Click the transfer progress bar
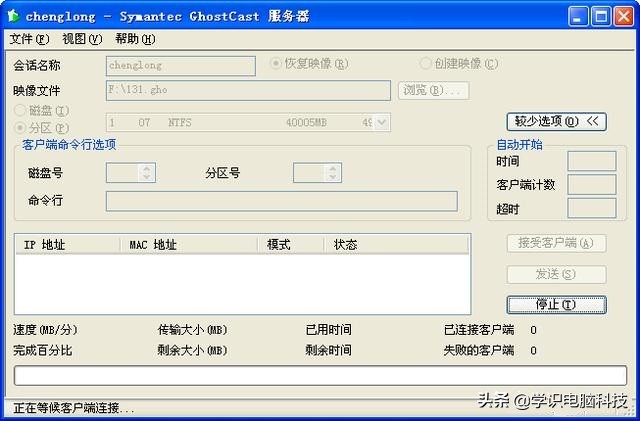 (x=320, y=376)
